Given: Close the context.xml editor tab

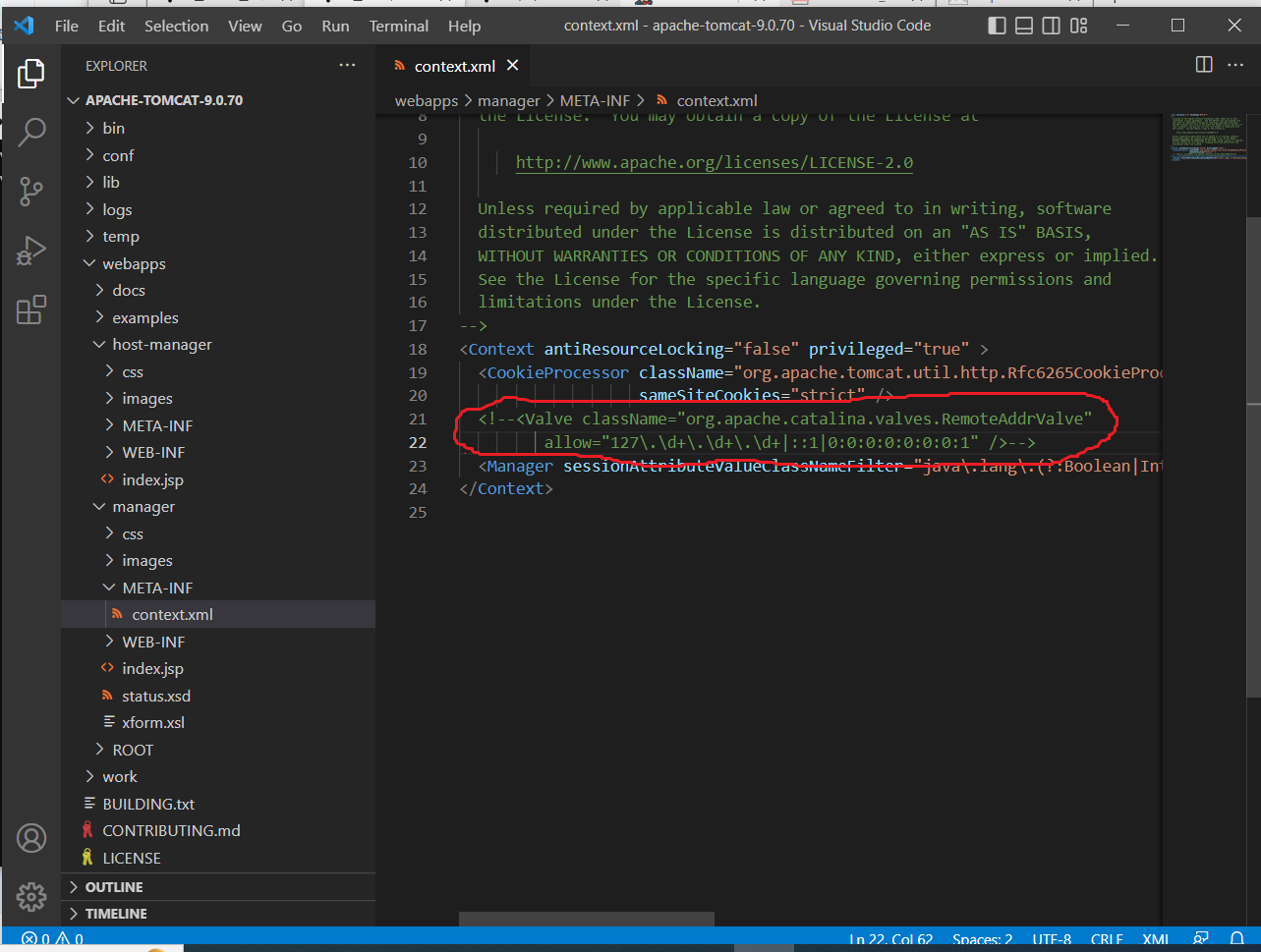Looking at the screenshot, I should (x=512, y=66).
